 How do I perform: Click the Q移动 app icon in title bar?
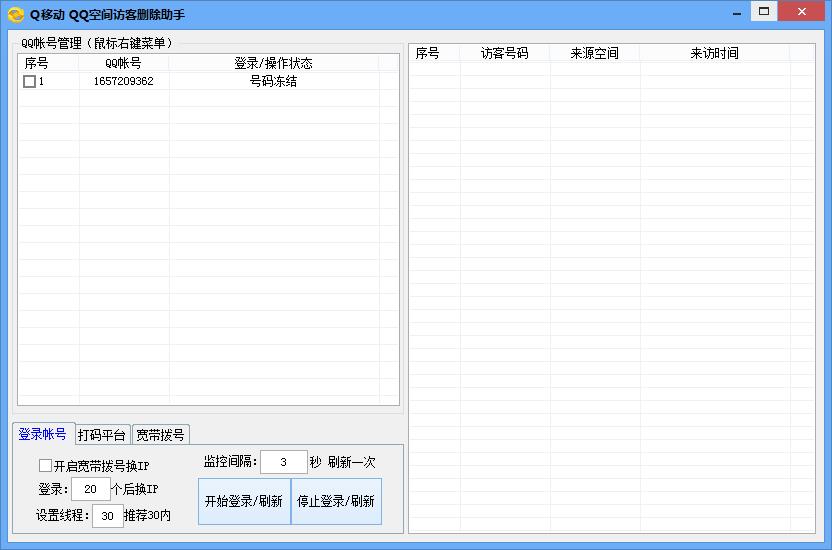(16, 14)
